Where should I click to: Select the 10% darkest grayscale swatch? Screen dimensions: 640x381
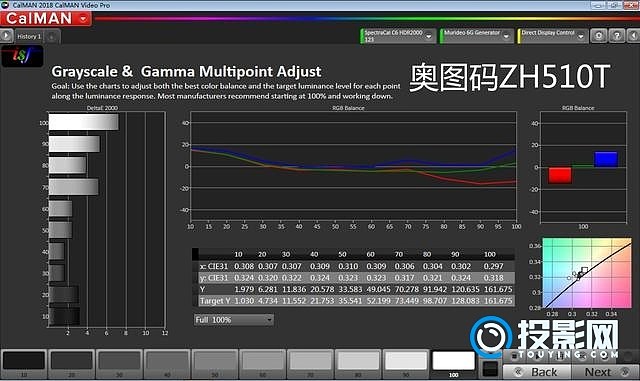click(24, 364)
